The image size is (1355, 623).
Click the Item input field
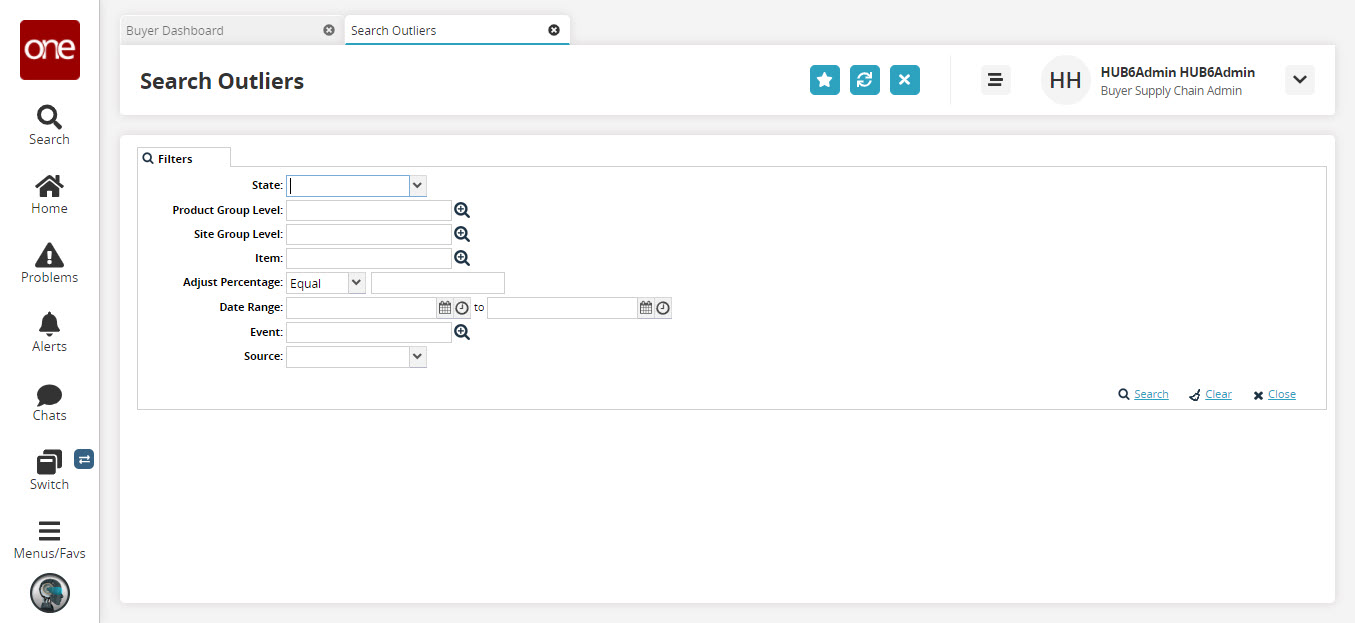click(x=368, y=258)
